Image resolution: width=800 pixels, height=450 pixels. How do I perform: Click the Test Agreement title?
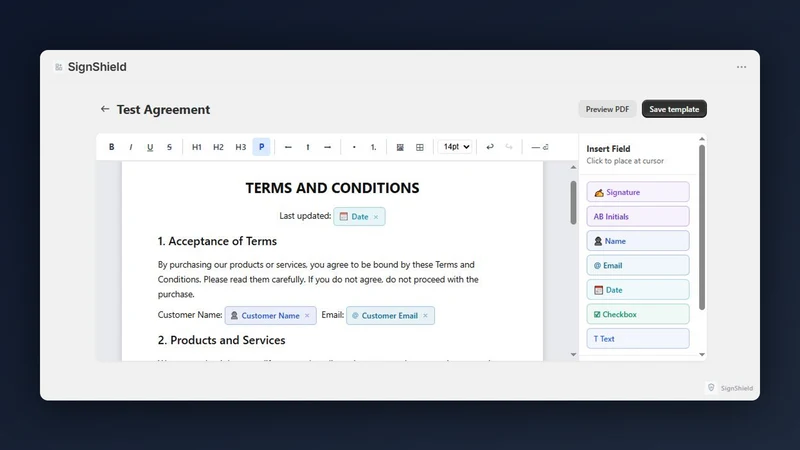coord(163,109)
